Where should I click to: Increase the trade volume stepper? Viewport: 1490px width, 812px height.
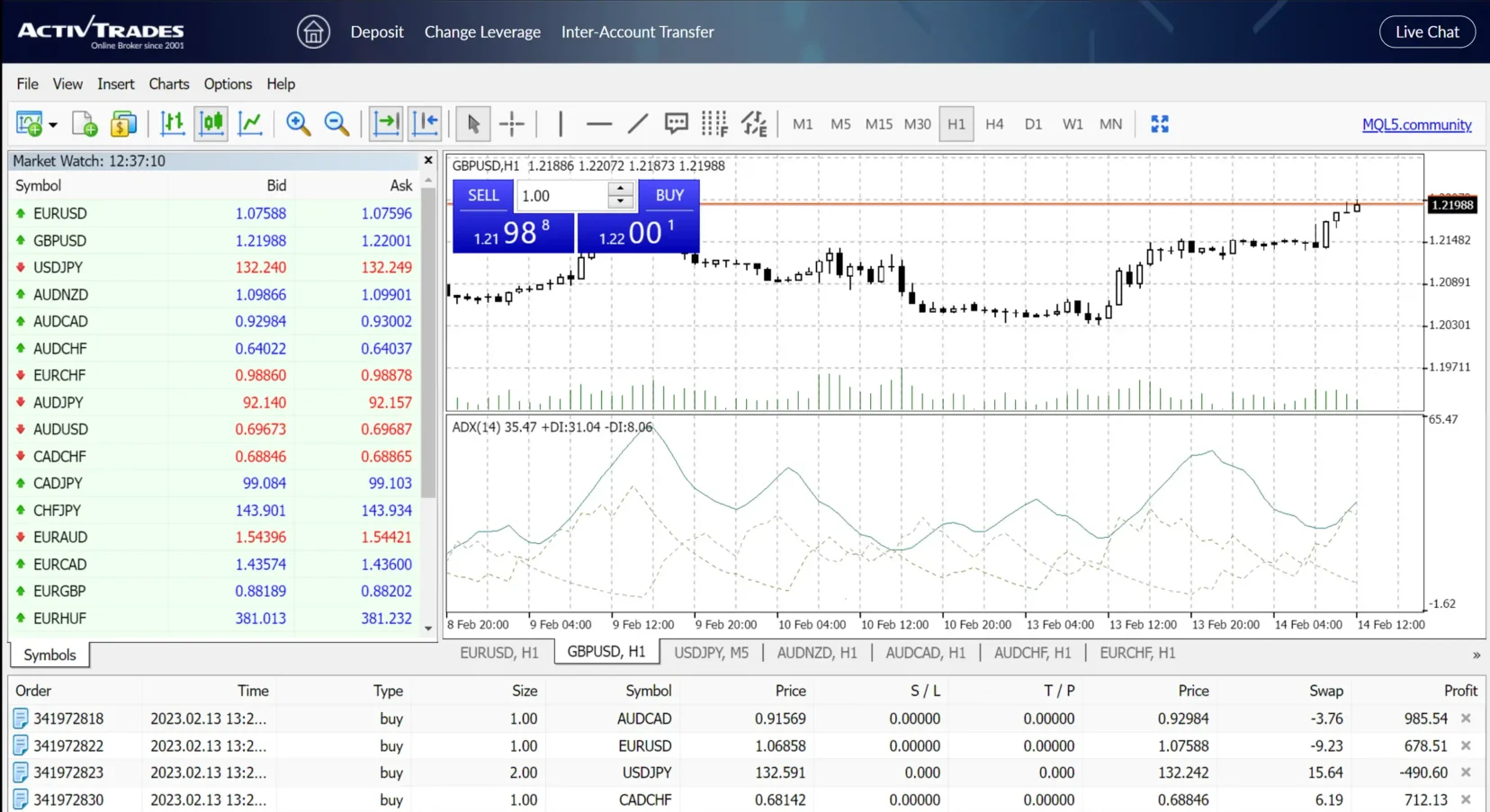pos(621,189)
